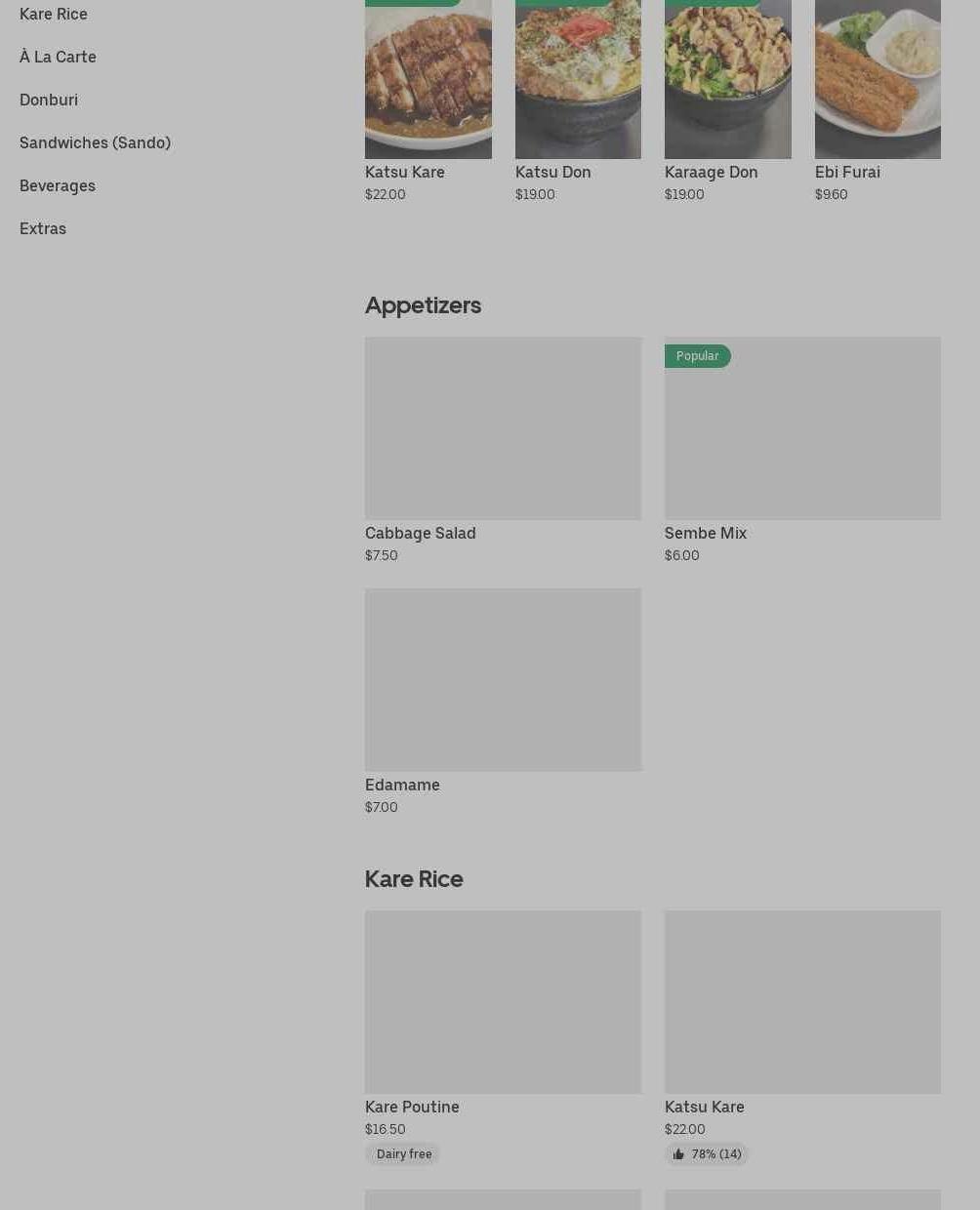The width and height of the screenshot is (980, 1210).
Task: Open the Beverages category
Action: [58, 185]
